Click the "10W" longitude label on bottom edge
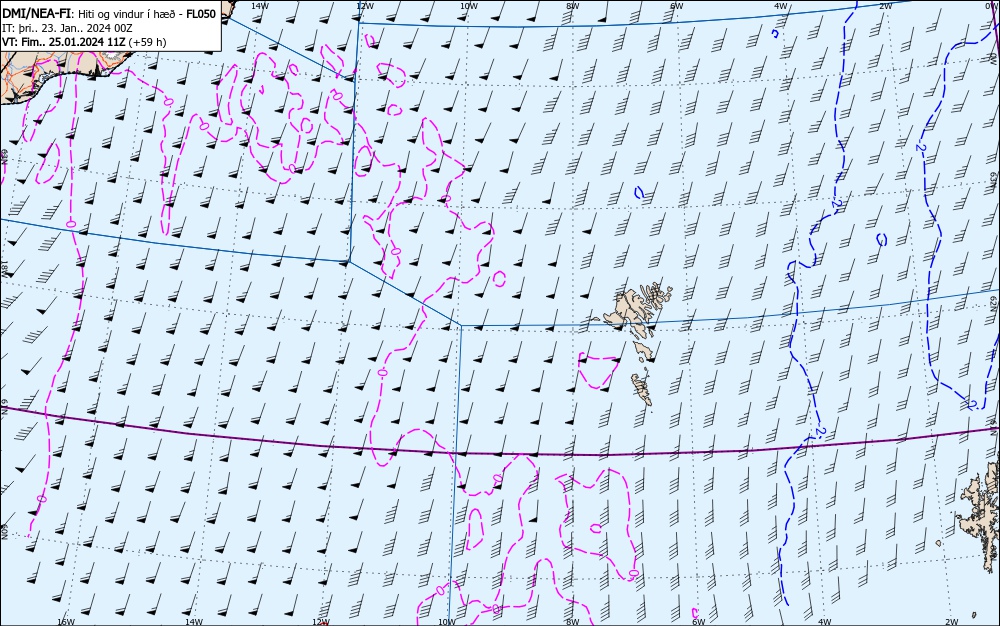The height and width of the screenshot is (626, 1000). click(x=447, y=622)
